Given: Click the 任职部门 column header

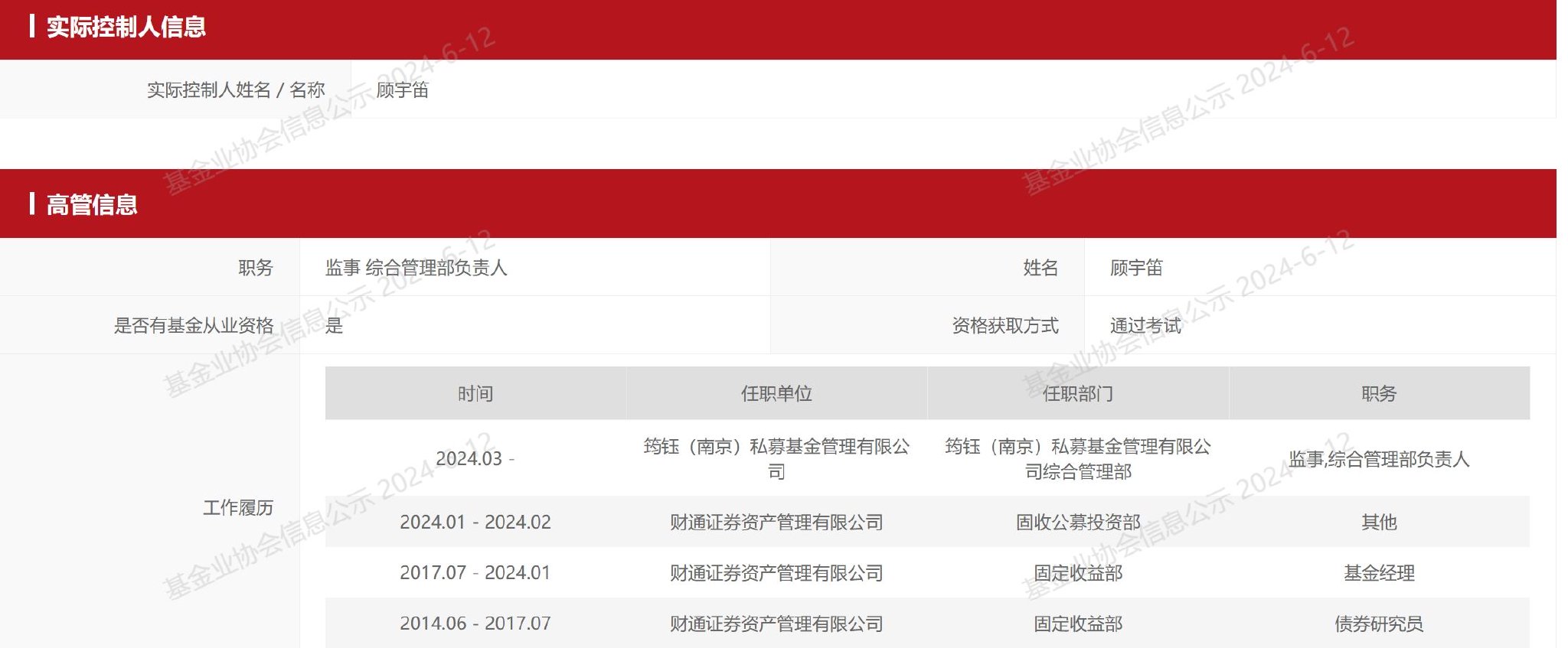Looking at the screenshot, I should coord(1078,393).
